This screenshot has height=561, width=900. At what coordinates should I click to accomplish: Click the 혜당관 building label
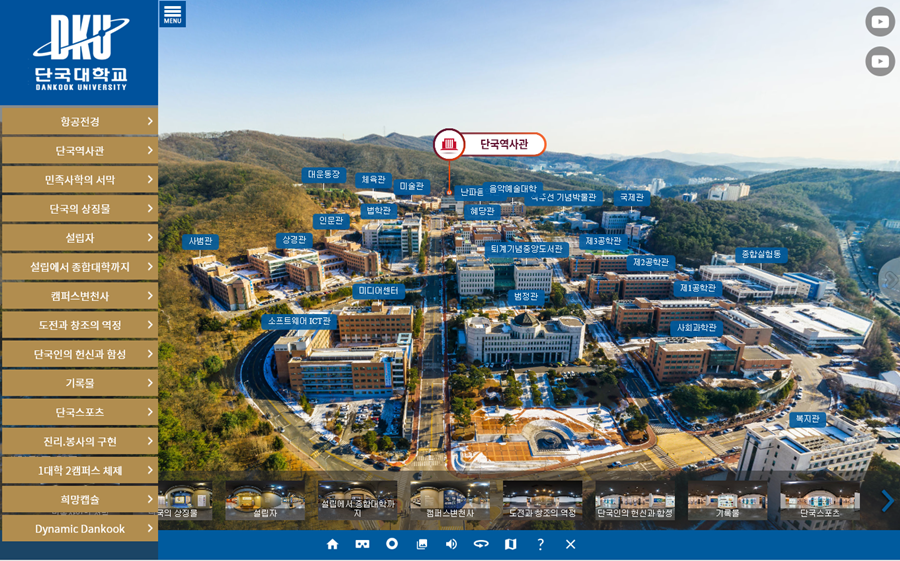[x=482, y=211]
